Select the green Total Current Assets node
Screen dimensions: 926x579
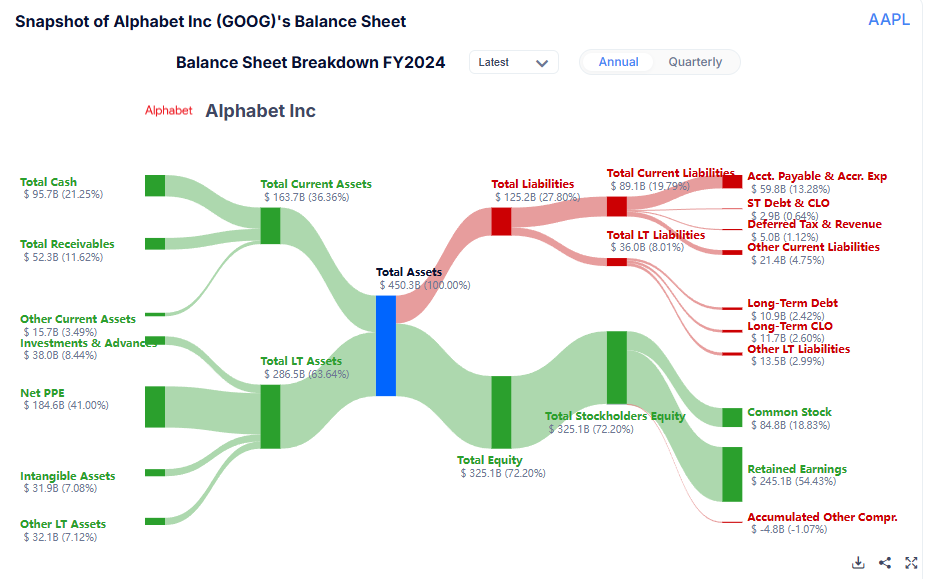click(x=270, y=226)
